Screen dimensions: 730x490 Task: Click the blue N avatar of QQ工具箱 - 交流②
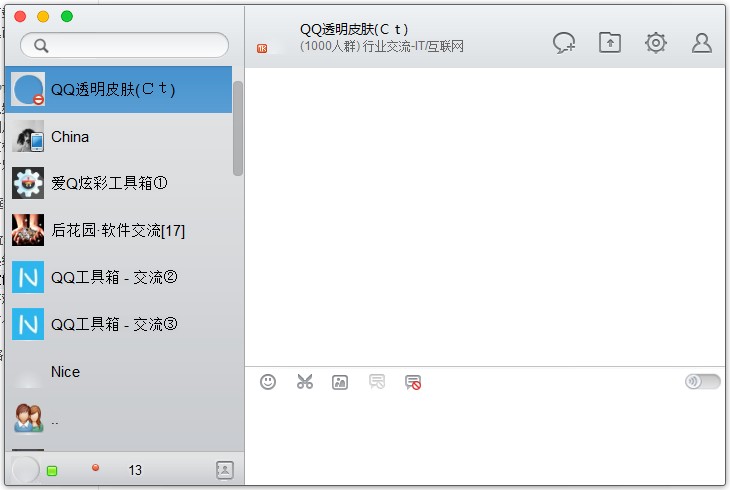click(28, 277)
